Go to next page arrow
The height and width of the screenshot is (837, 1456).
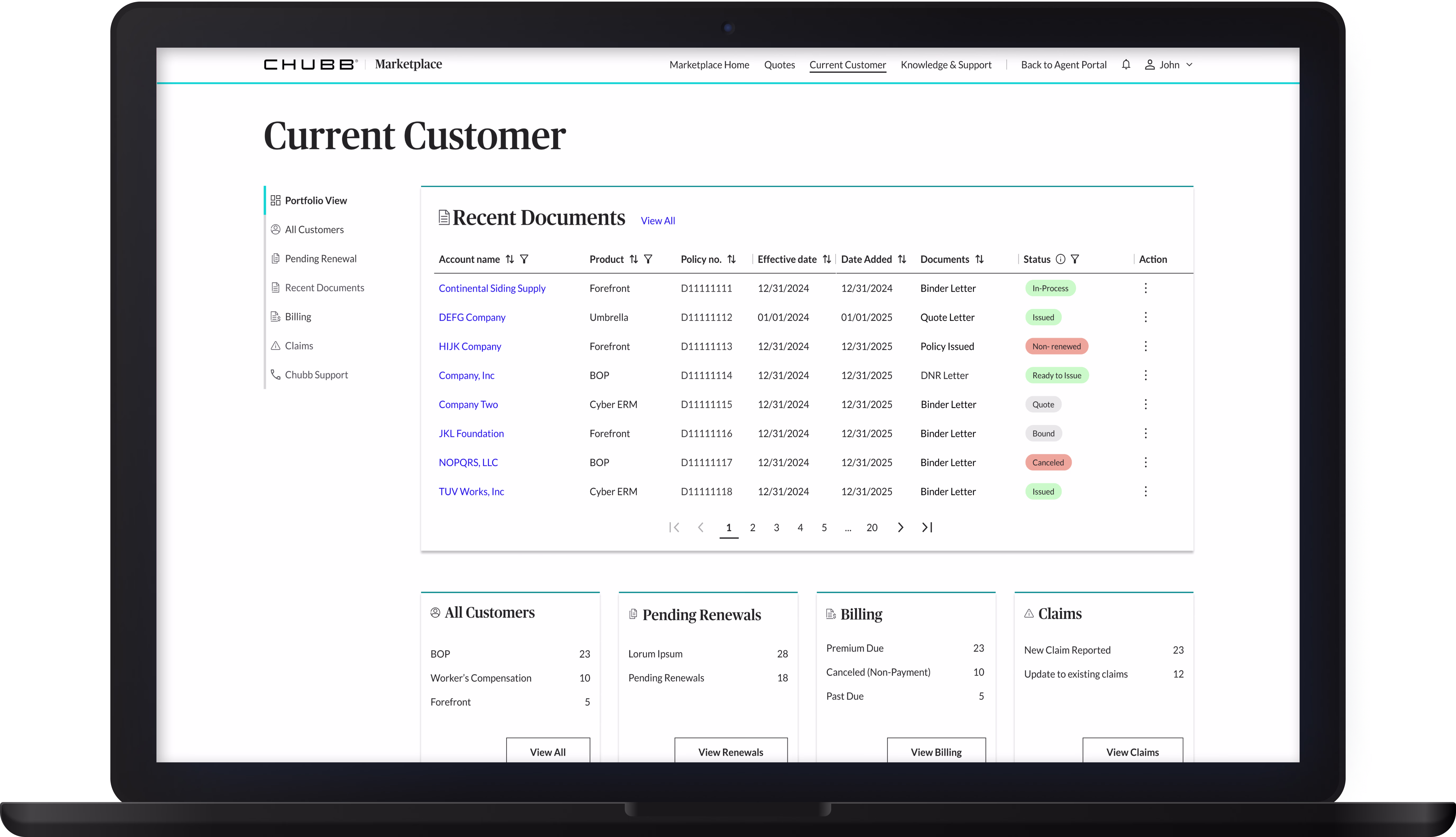point(900,527)
